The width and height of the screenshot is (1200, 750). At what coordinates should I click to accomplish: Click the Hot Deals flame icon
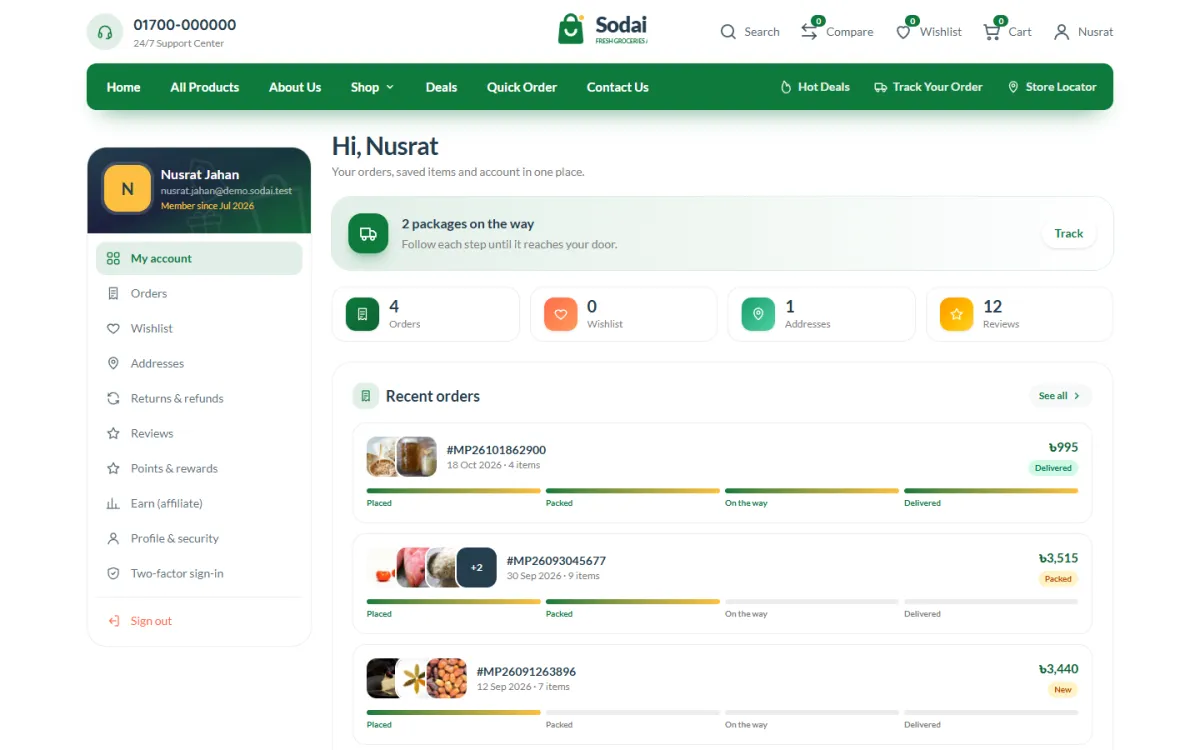coord(786,87)
